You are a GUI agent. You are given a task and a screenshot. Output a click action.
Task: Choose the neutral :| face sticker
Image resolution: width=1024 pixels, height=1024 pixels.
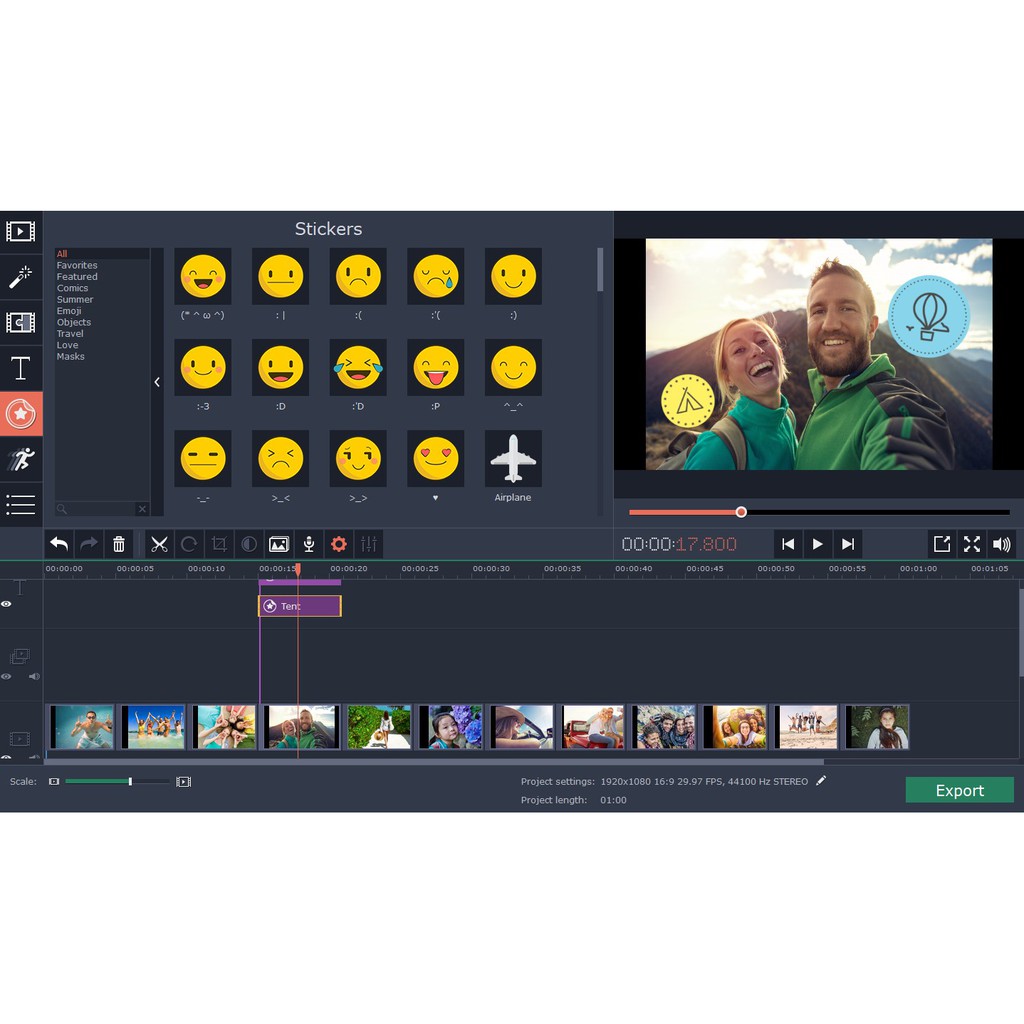[x=280, y=276]
